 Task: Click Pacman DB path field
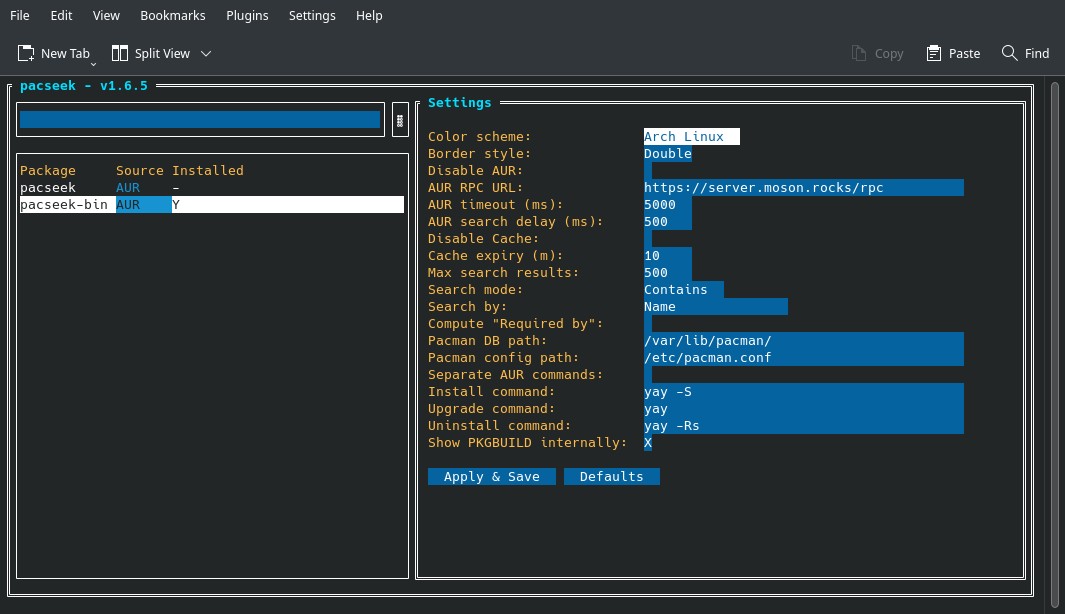804,340
